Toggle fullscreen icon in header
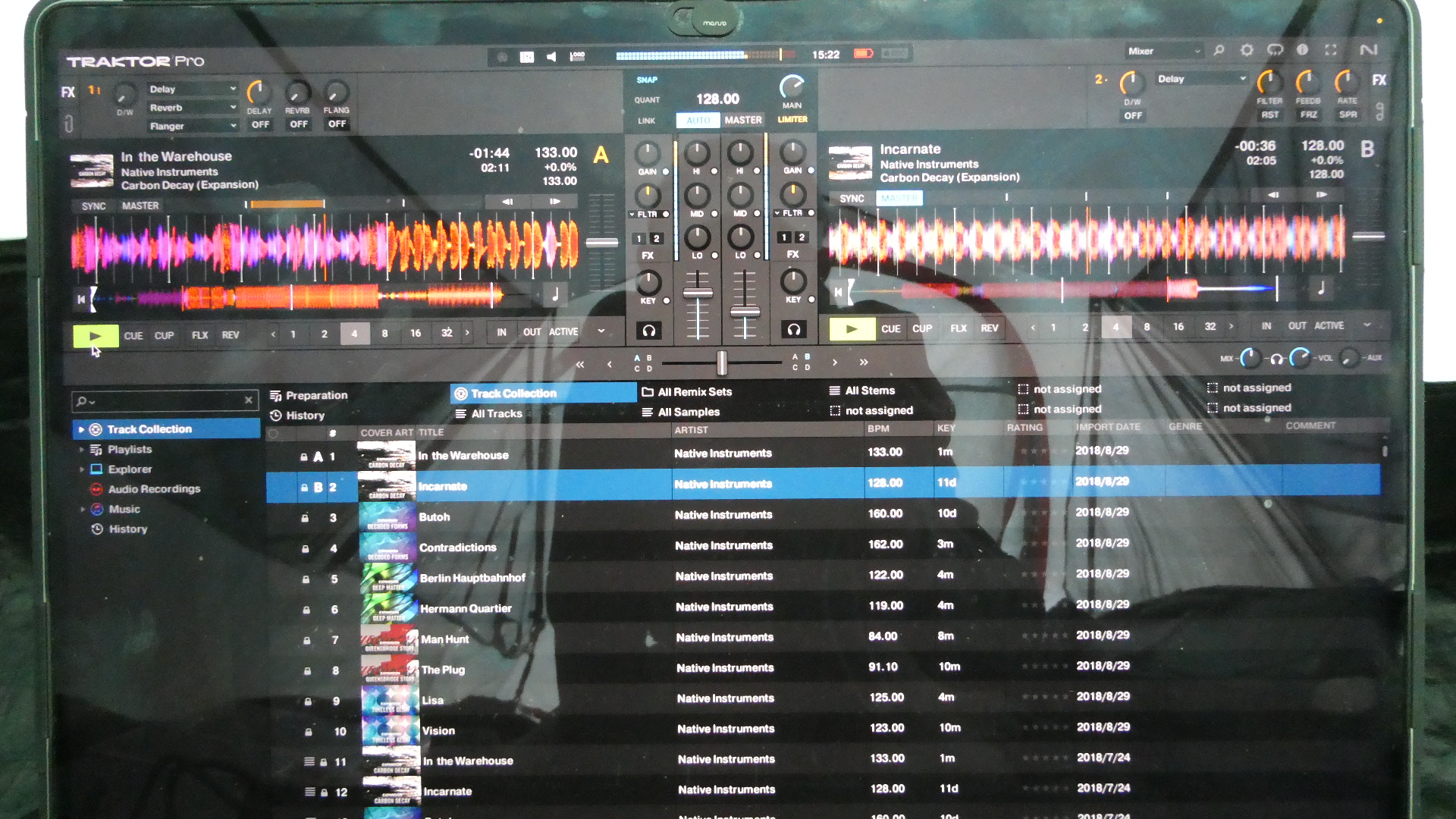The height and width of the screenshot is (819, 1456). coord(1331,50)
